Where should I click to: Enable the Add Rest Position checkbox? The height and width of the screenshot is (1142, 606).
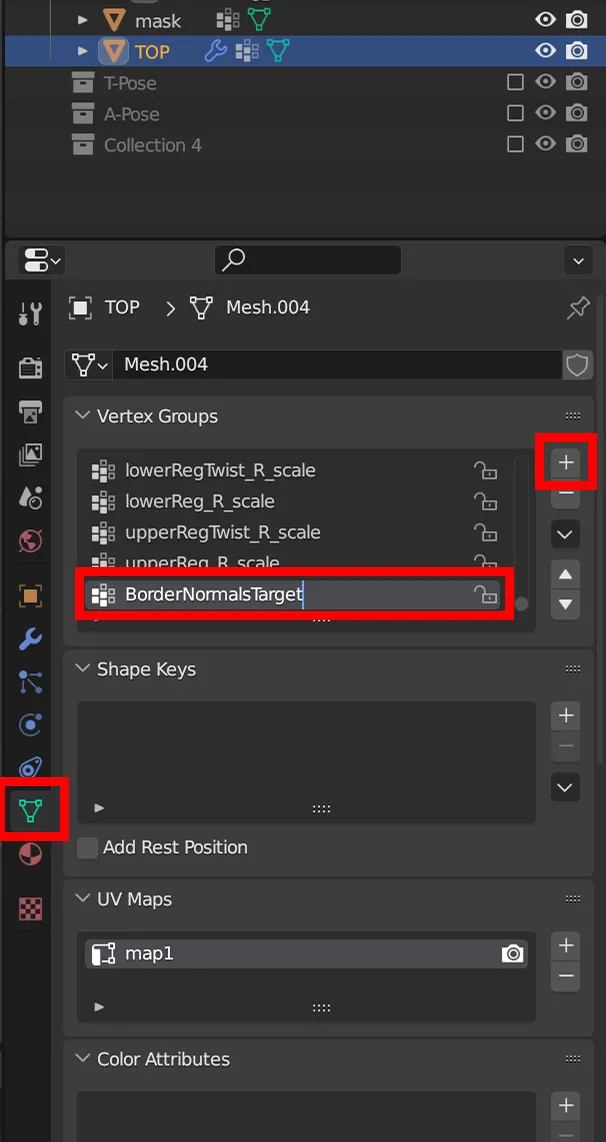(x=88, y=848)
